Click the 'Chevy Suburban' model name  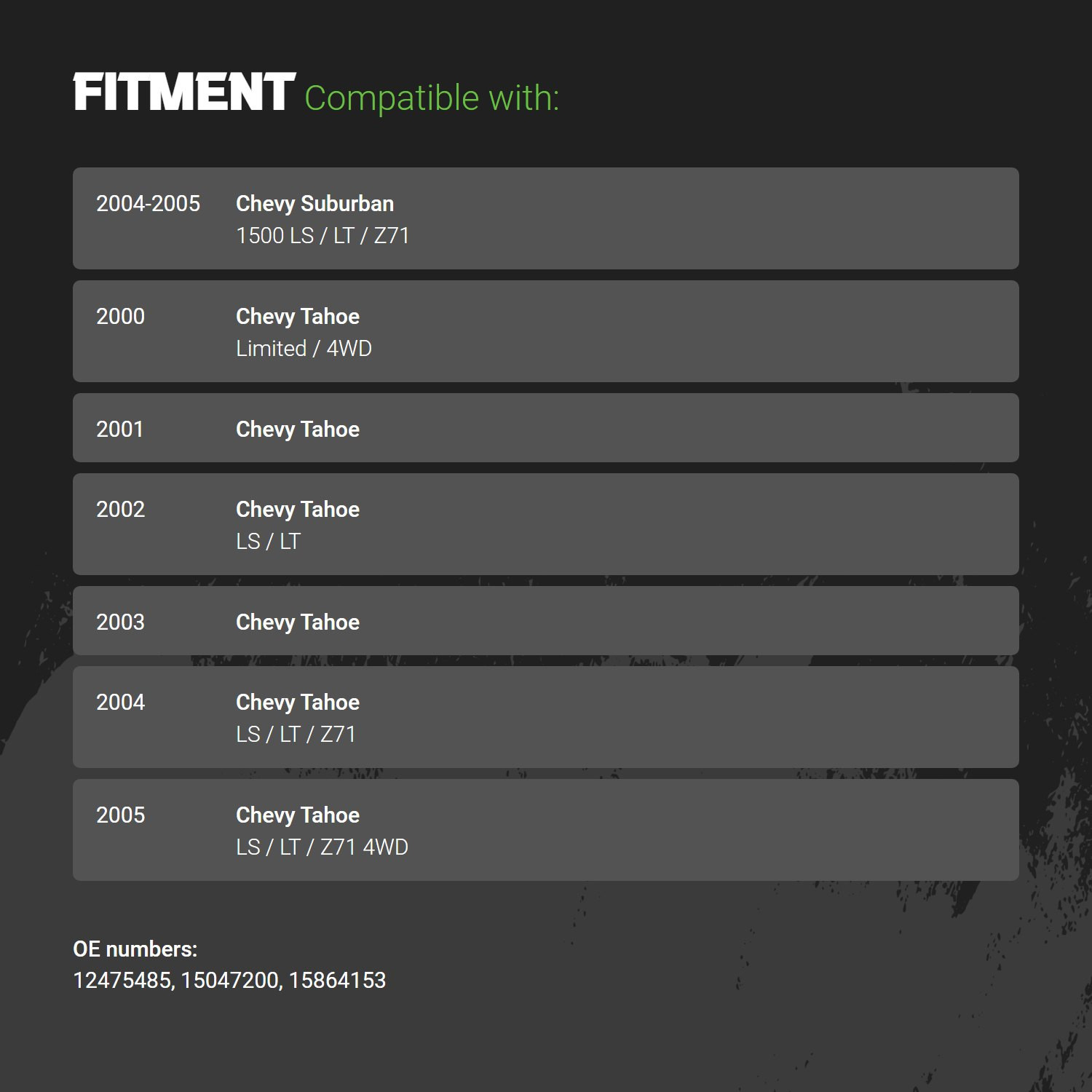pos(314,204)
